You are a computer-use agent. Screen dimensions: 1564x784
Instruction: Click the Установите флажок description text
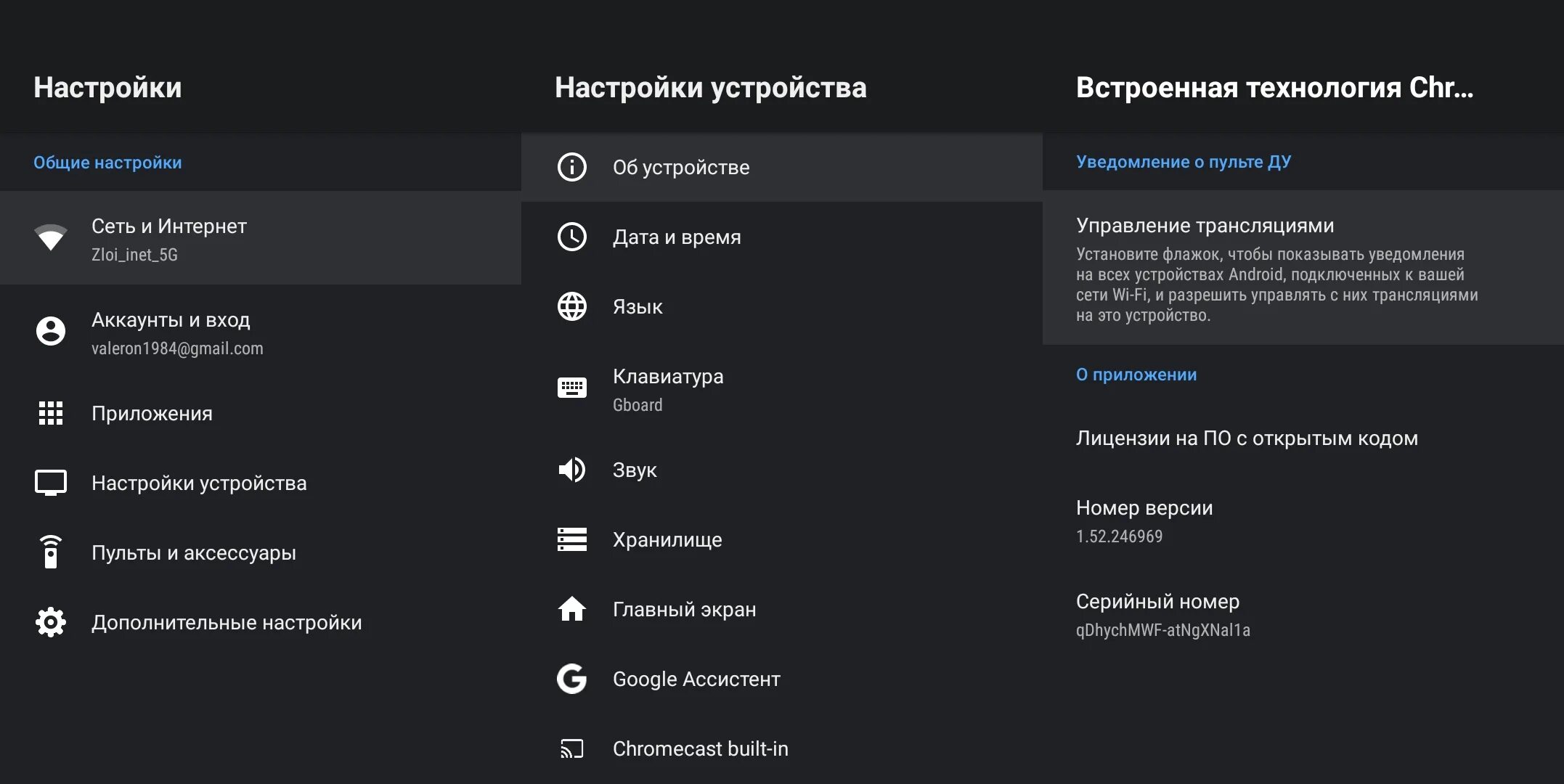click(x=1277, y=285)
